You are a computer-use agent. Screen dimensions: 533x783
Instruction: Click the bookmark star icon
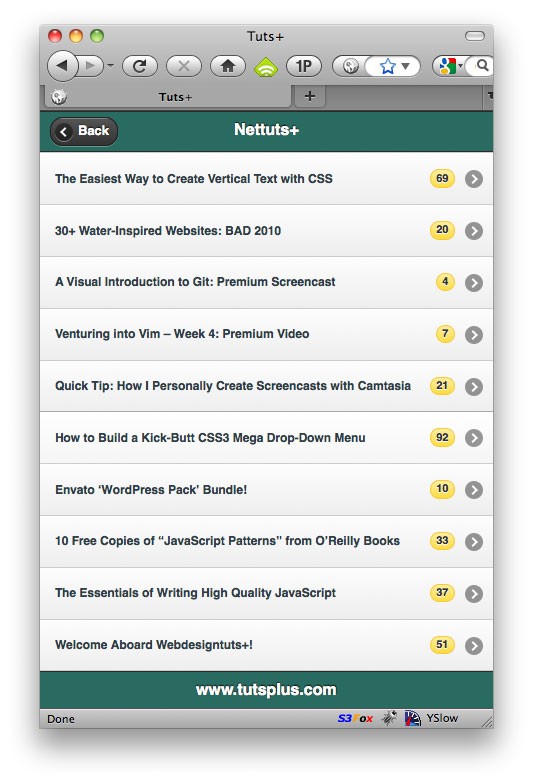[x=388, y=66]
